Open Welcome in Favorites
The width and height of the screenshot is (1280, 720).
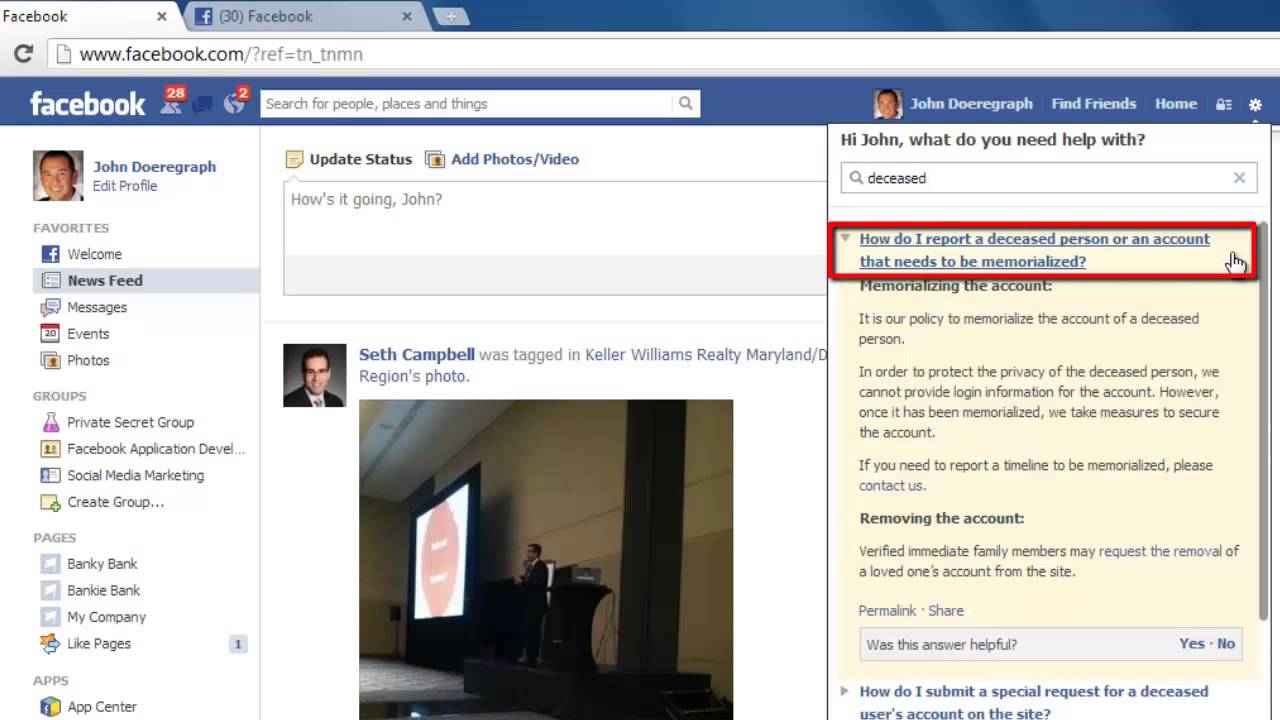point(94,254)
